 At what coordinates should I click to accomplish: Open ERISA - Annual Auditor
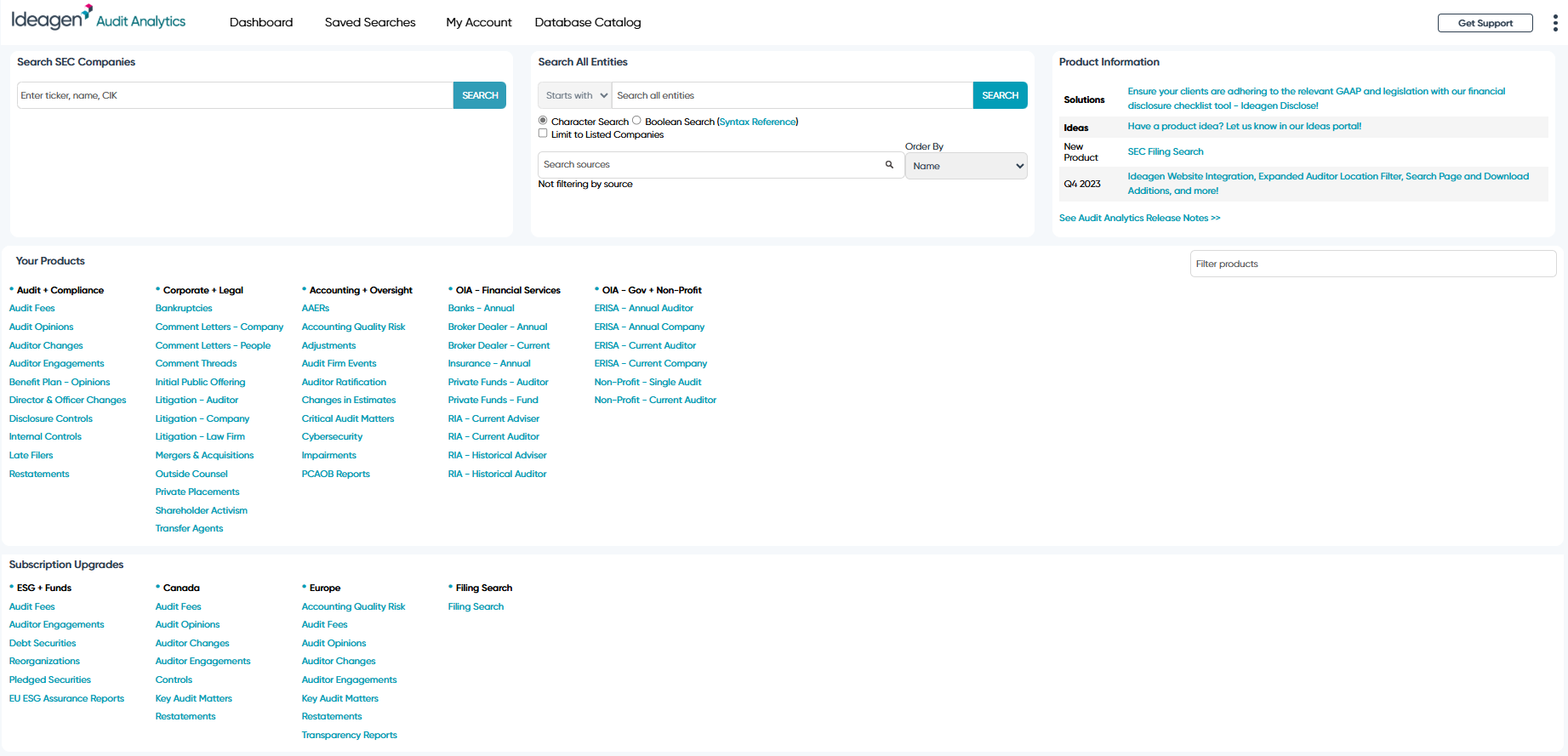644,308
